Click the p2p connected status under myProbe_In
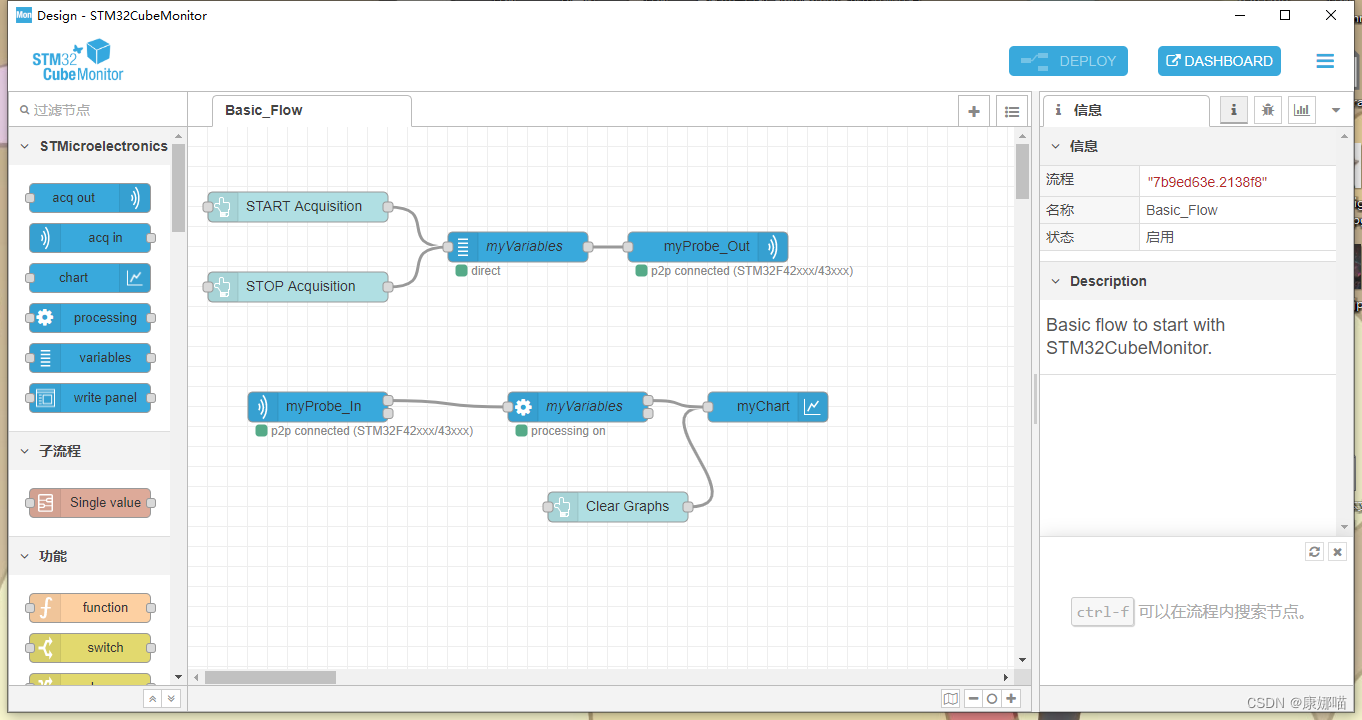This screenshot has width=1362, height=720. point(372,431)
